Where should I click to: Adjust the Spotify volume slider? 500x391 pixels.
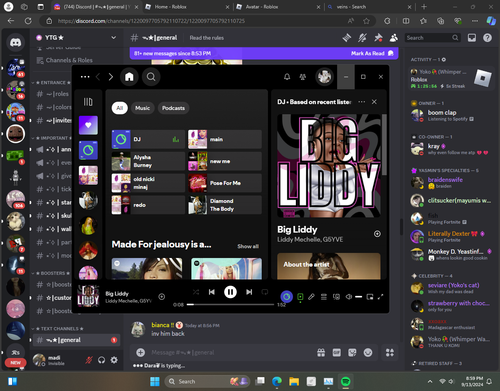[359, 297]
